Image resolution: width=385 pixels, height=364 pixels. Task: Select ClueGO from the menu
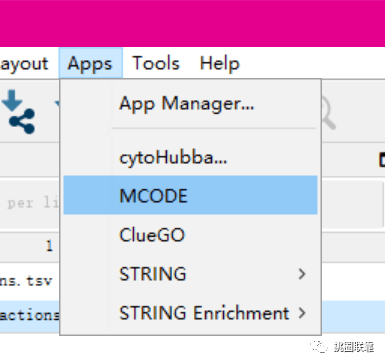pos(190,235)
